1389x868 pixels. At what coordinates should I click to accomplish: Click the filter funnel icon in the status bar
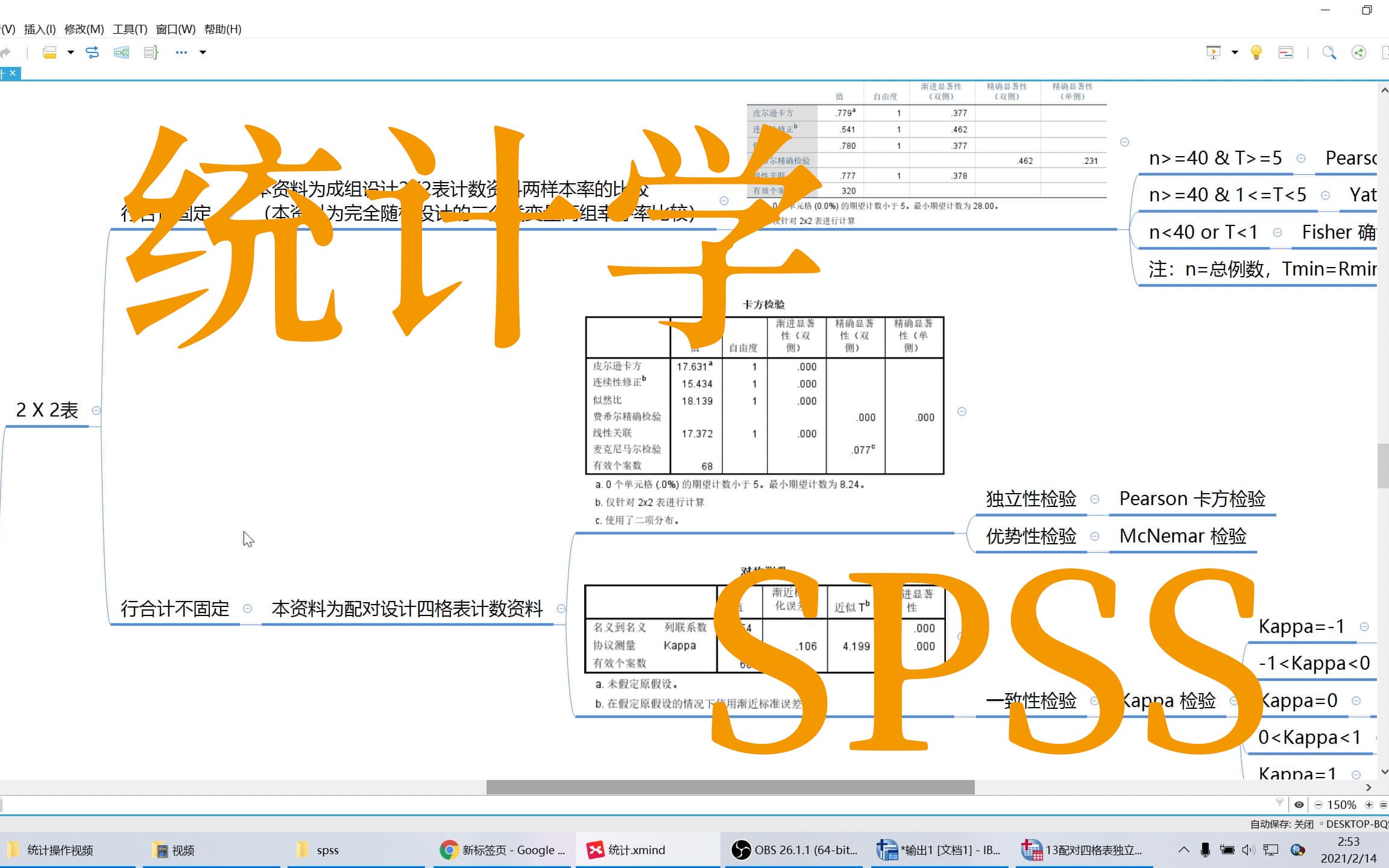click(x=1279, y=802)
